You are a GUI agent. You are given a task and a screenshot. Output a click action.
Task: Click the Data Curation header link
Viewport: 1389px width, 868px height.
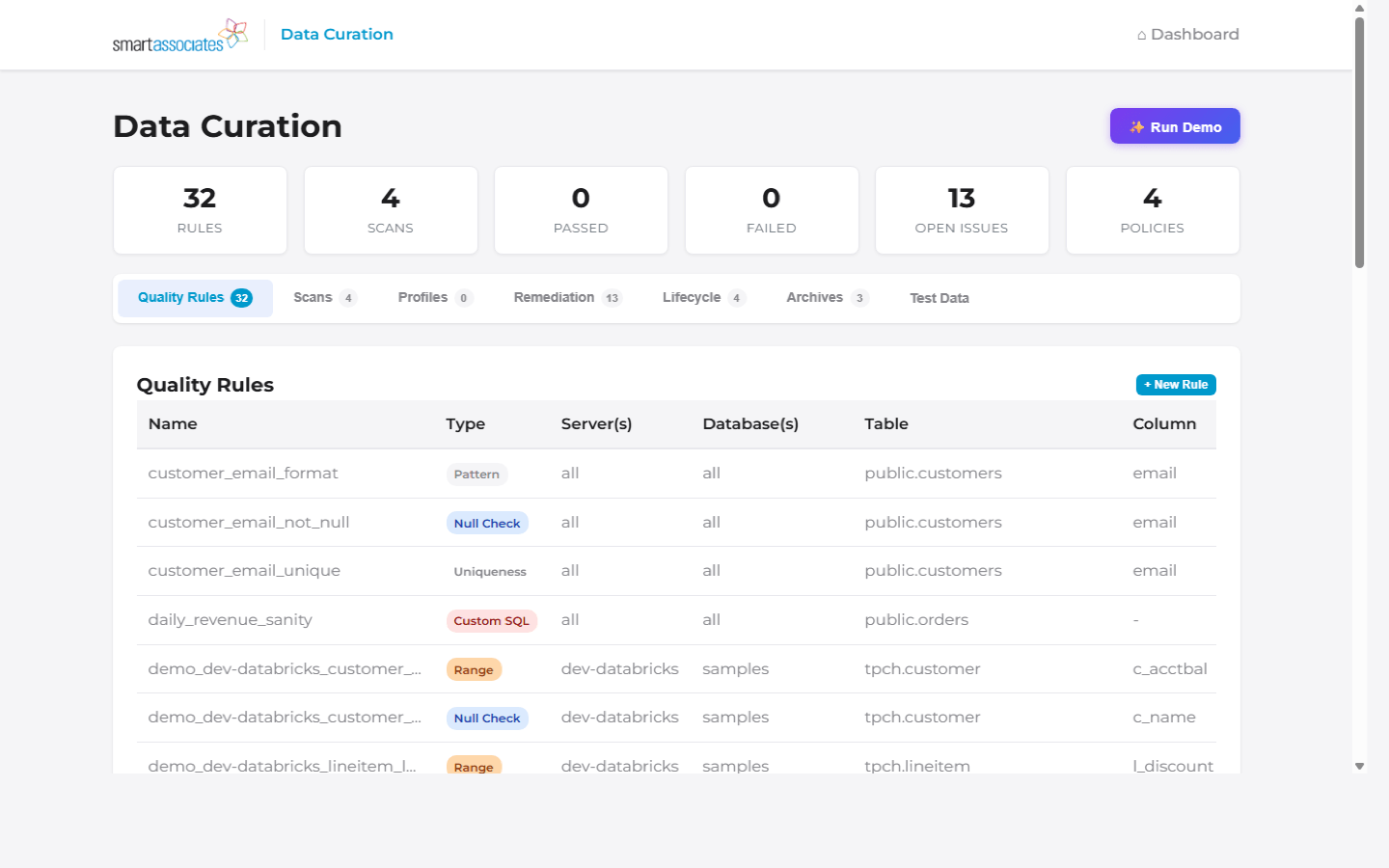click(337, 34)
